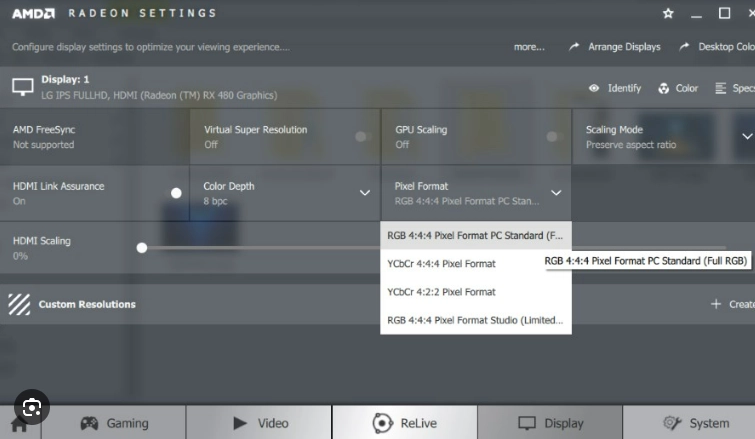755x439 pixels.
Task: Click the Display tab monitor icon
Action: [527, 423]
